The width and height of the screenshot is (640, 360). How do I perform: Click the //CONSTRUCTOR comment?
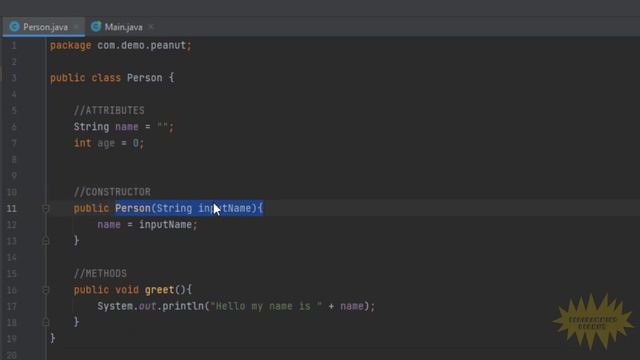click(x=112, y=192)
